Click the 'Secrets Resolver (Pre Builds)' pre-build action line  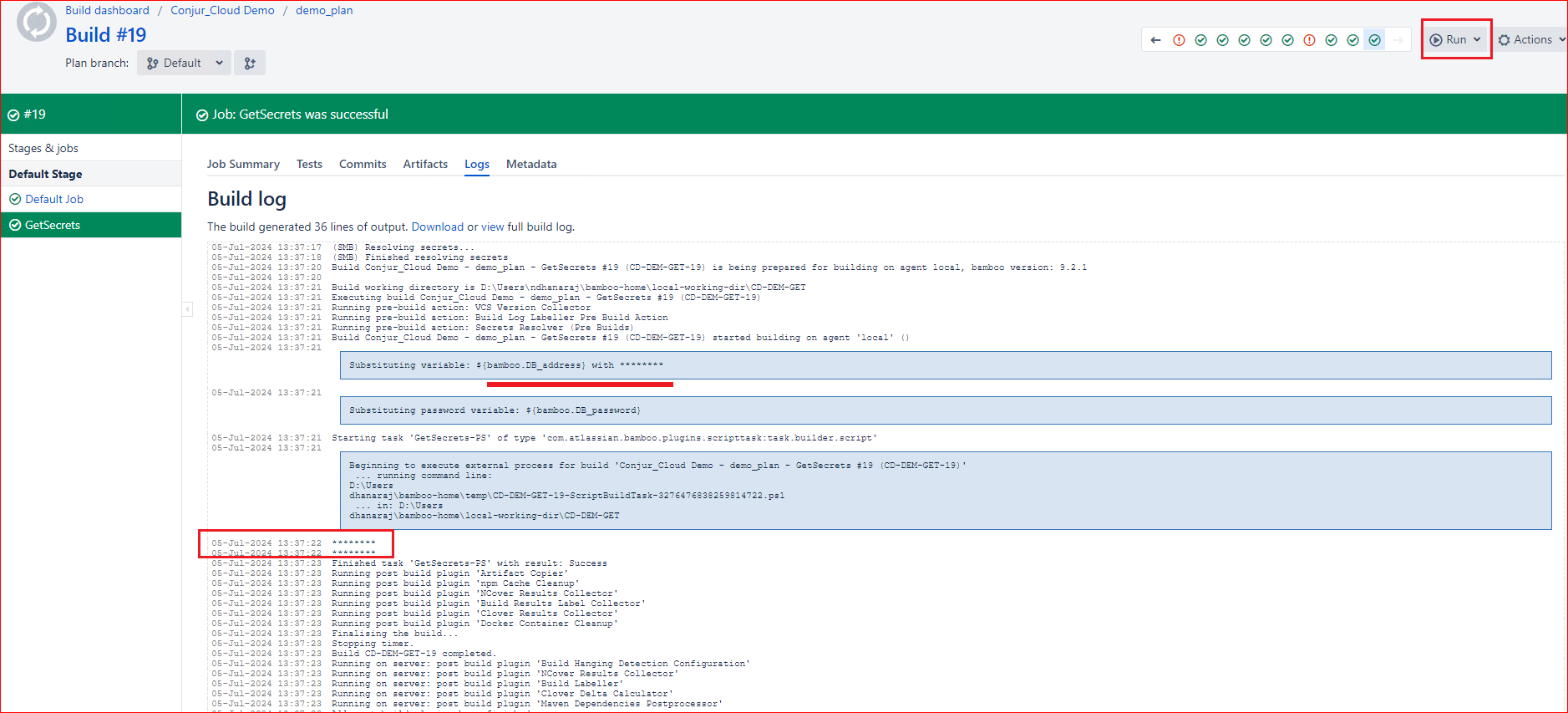click(x=482, y=328)
